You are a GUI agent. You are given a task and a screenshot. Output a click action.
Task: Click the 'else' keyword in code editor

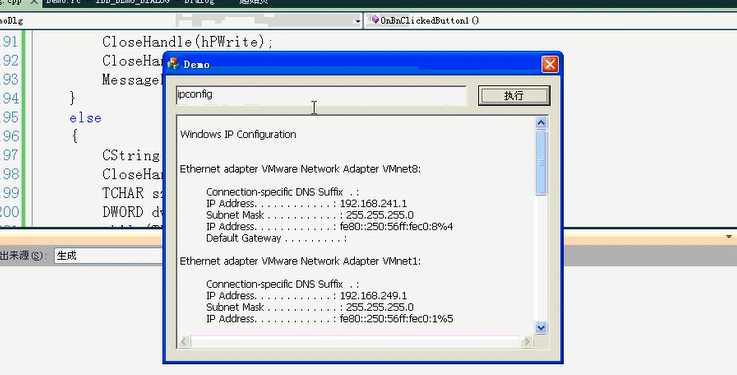pyautogui.click(x=85, y=117)
